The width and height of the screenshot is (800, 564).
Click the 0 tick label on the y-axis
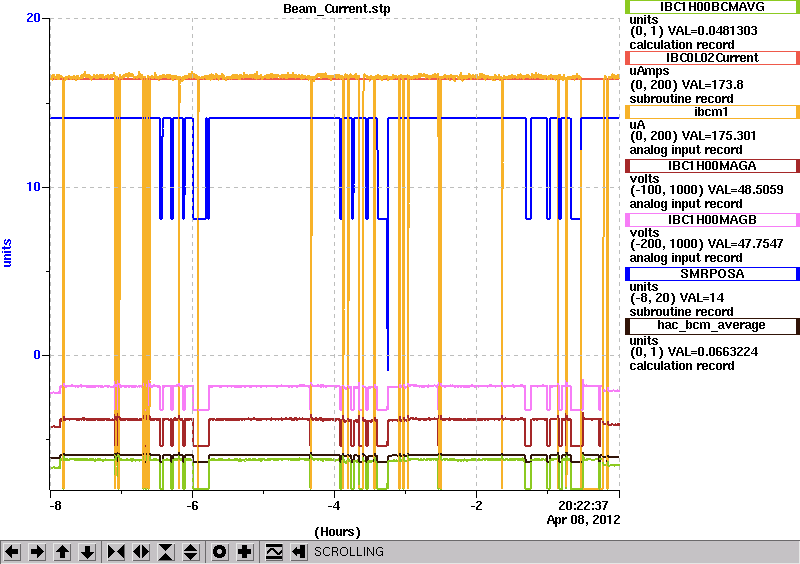(37, 355)
